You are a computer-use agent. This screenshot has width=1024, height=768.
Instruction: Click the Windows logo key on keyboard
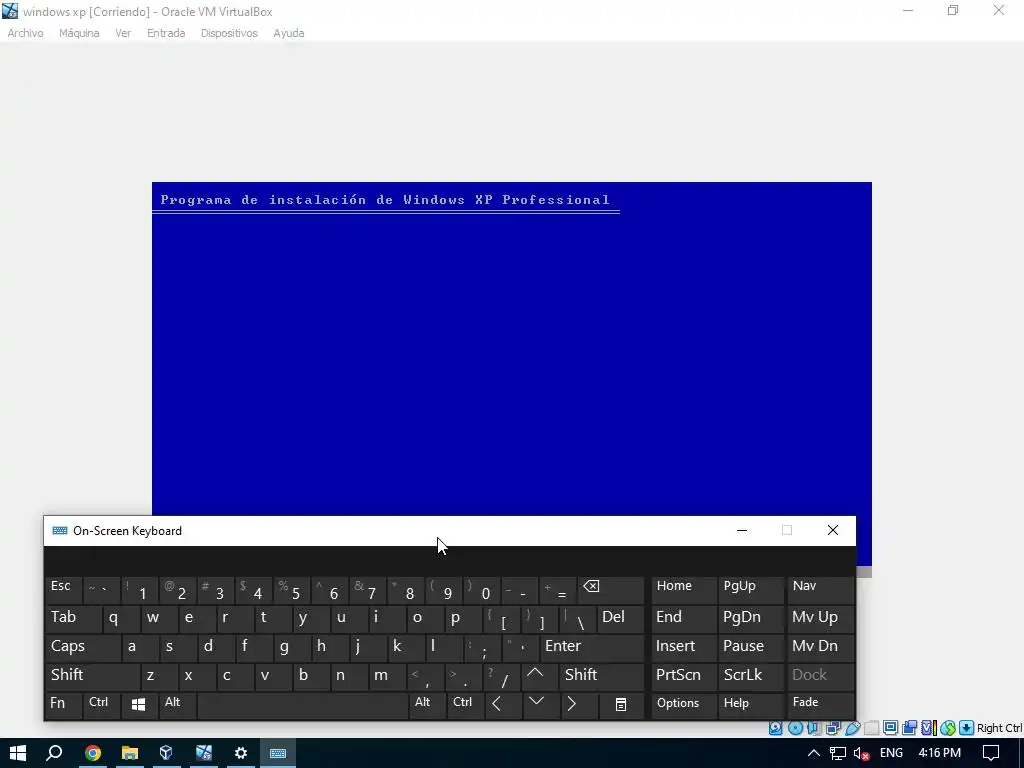138,705
